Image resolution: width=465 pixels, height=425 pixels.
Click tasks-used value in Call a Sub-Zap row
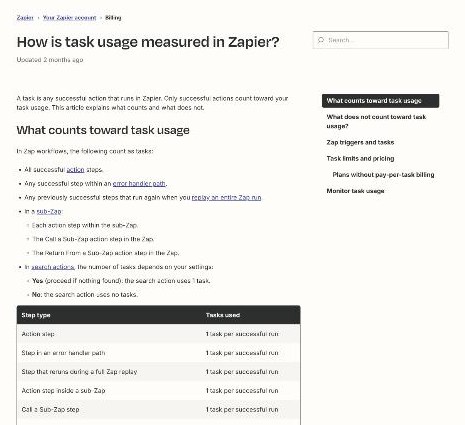coord(242,410)
